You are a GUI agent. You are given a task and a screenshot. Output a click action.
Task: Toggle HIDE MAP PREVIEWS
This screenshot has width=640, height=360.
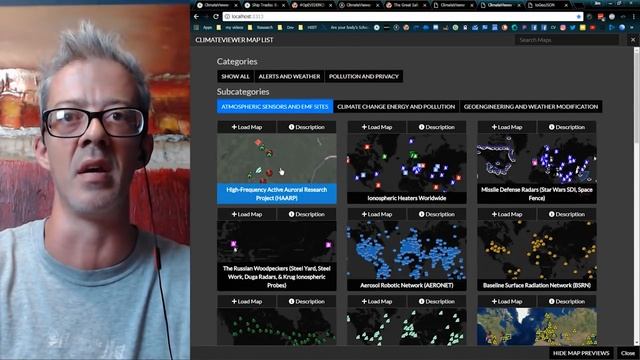tap(581, 353)
